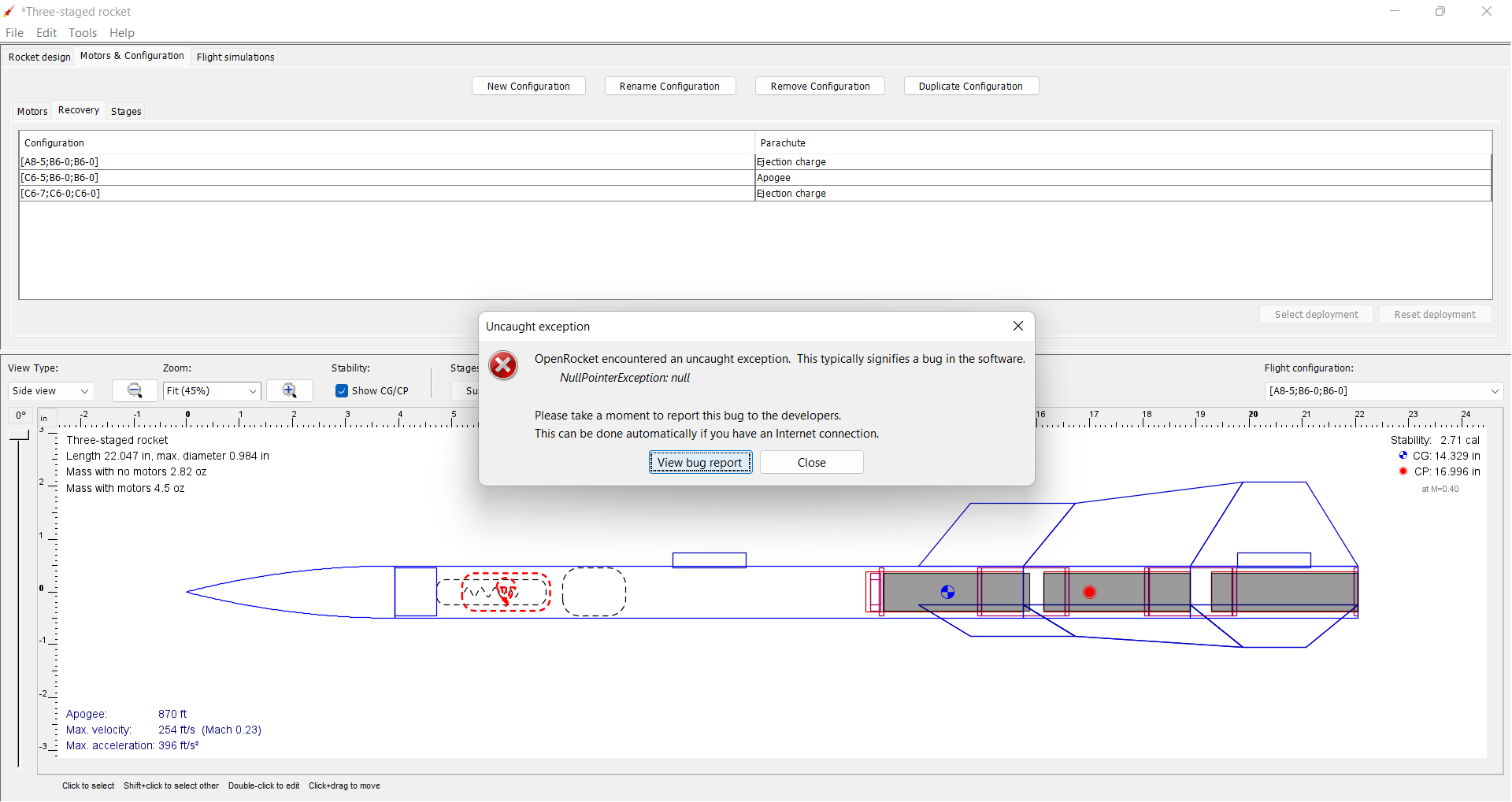1512x802 pixels.
Task: Click the Mass with motors 4.5 oz text
Action: pyautogui.click(x=125, y=488)
